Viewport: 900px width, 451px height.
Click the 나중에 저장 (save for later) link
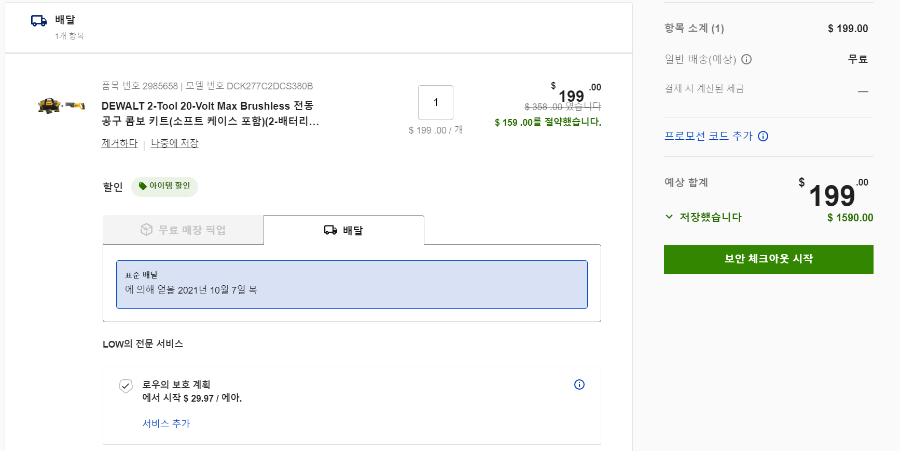(x=174, y=143)
